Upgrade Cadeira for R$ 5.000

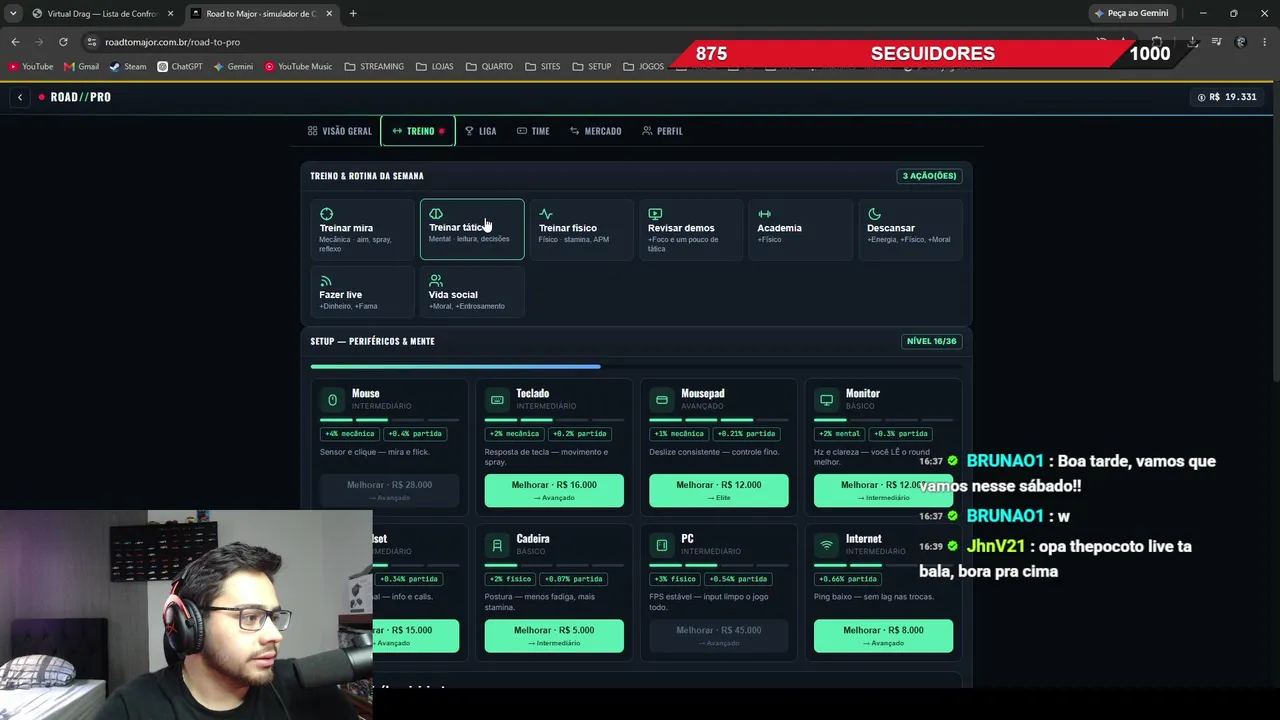pyautogui.click(x=554, y=636)
